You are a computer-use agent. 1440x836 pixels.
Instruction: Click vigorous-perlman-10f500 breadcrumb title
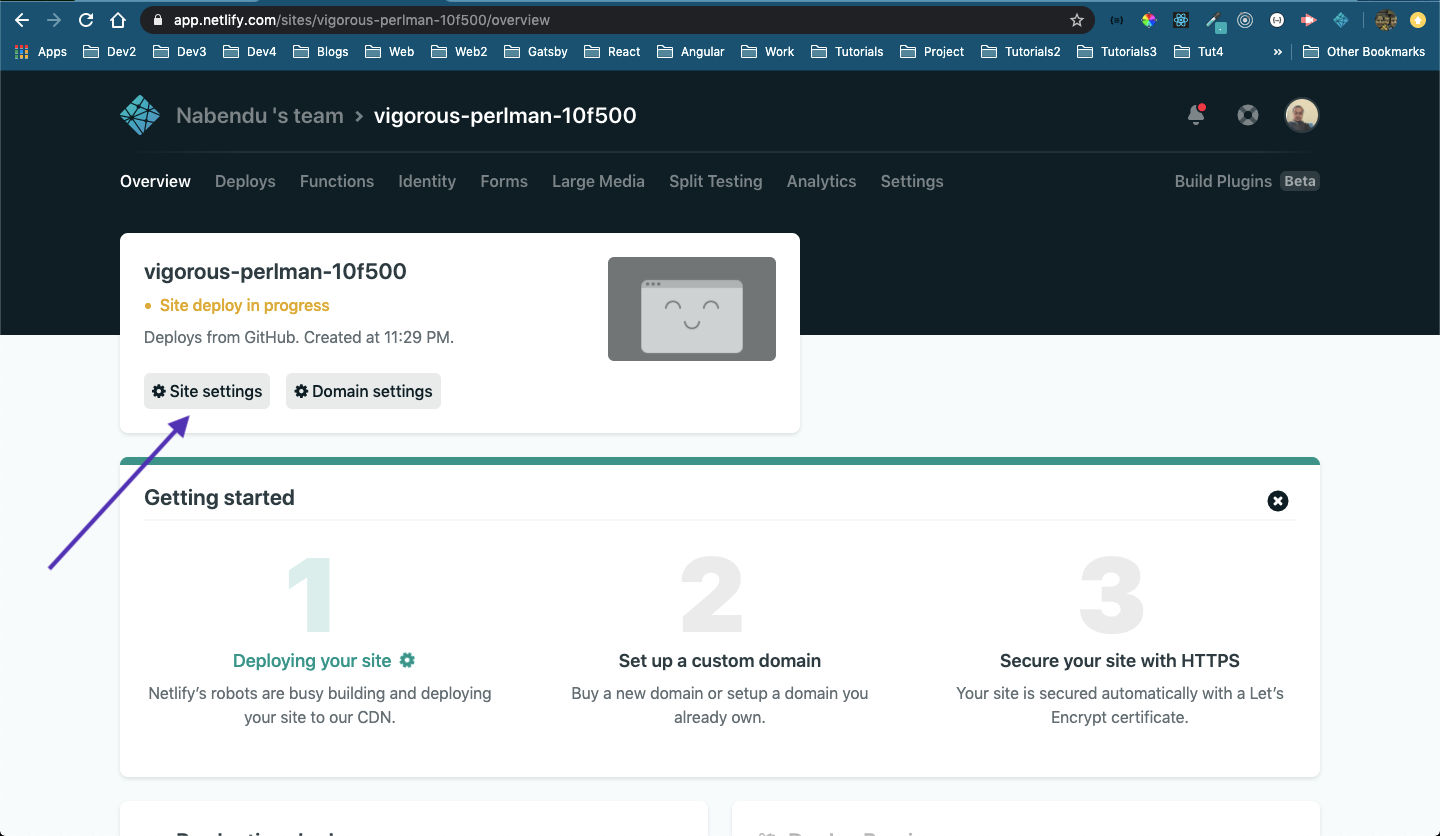pos(505,115)
